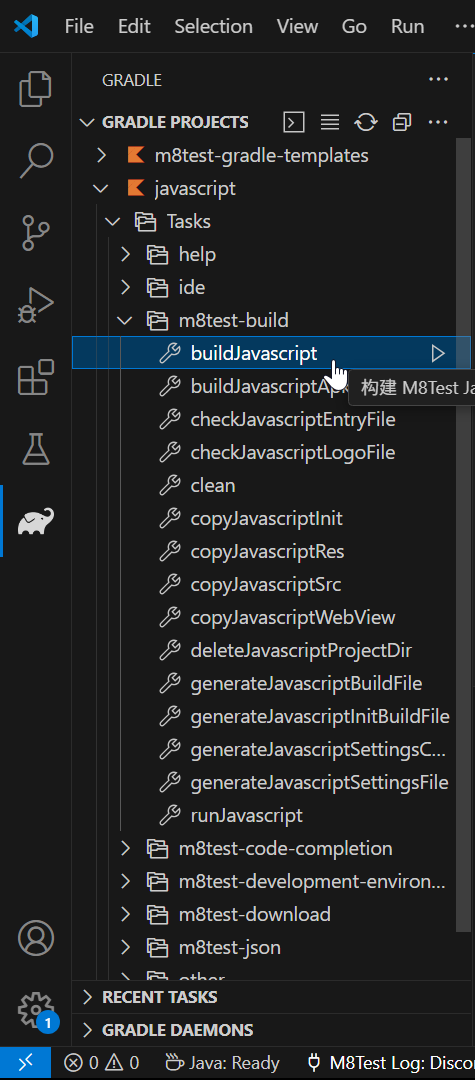Click the Java: Ready status item

coord(222,1063)
